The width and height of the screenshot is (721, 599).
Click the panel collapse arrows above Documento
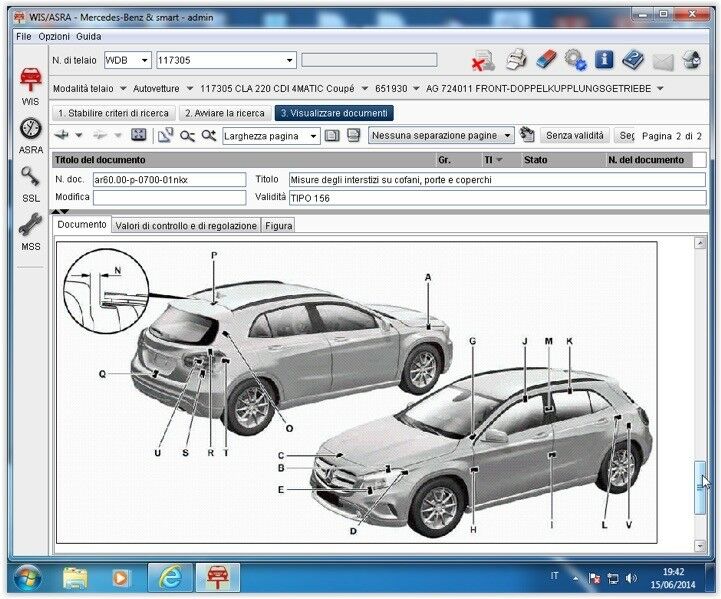coord(60,211)
